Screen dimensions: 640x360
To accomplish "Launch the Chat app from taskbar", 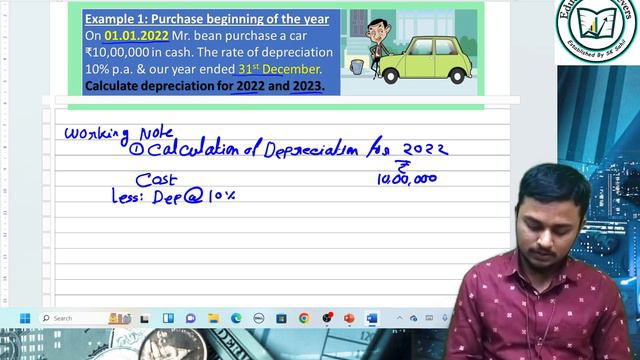I will pos(191,318).
